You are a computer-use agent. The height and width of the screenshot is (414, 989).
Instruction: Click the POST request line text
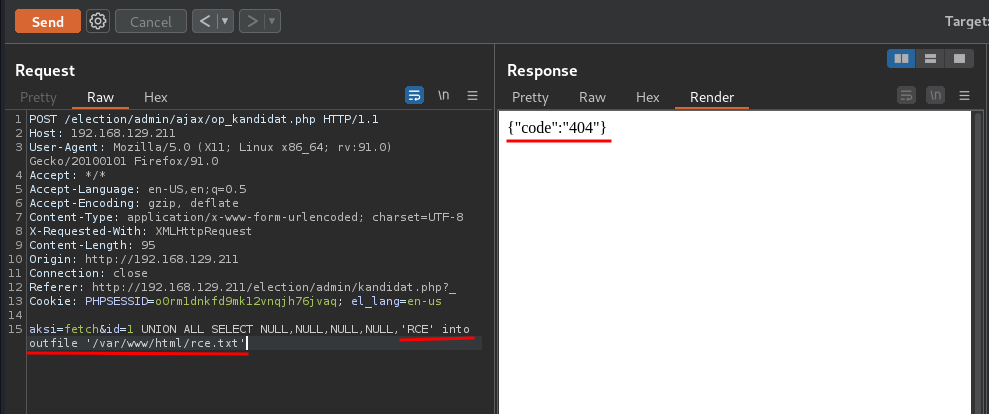[x=204, y=119]
